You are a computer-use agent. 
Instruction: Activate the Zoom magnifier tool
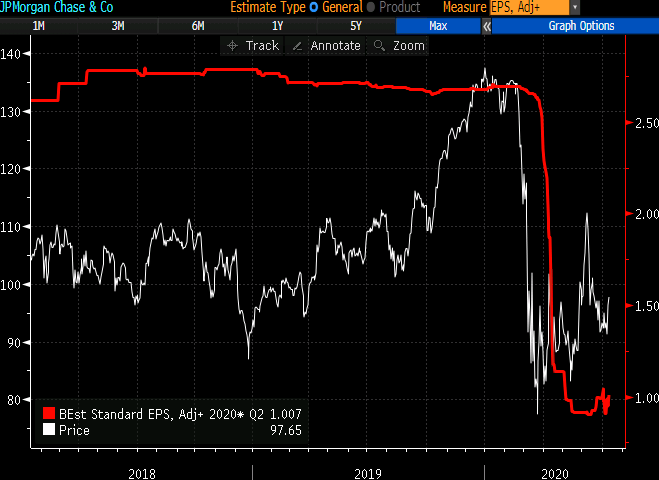coord(398,45)
